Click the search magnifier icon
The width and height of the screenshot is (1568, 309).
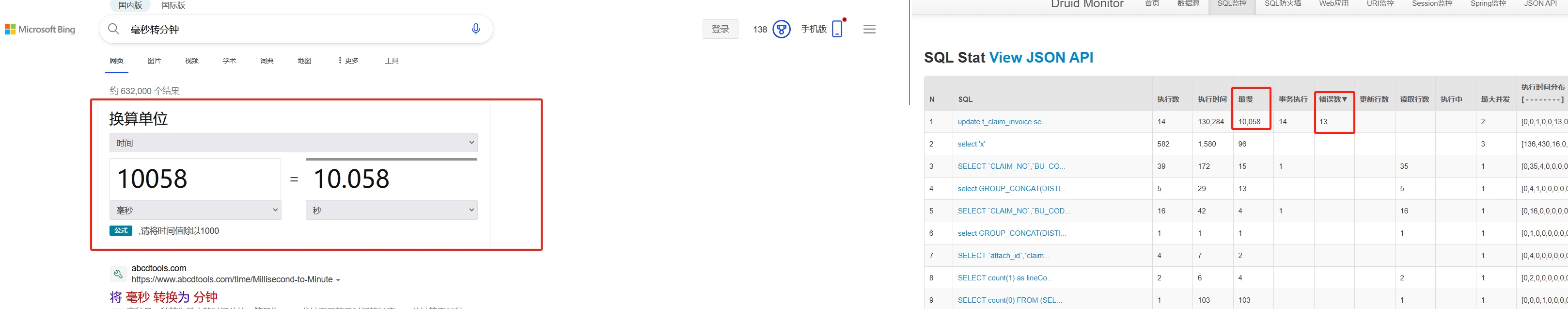click(x=113, y=29)
